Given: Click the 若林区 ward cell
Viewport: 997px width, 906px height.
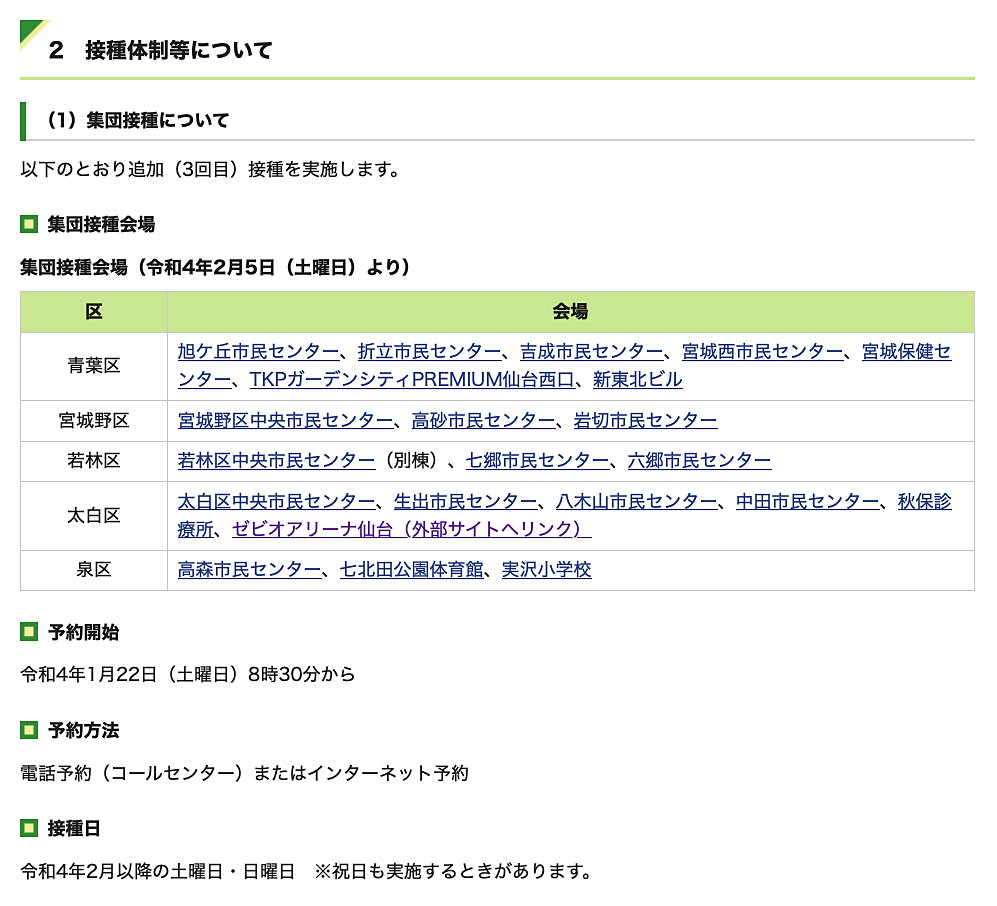Looking at the screenshot, I should coord(94,461).
